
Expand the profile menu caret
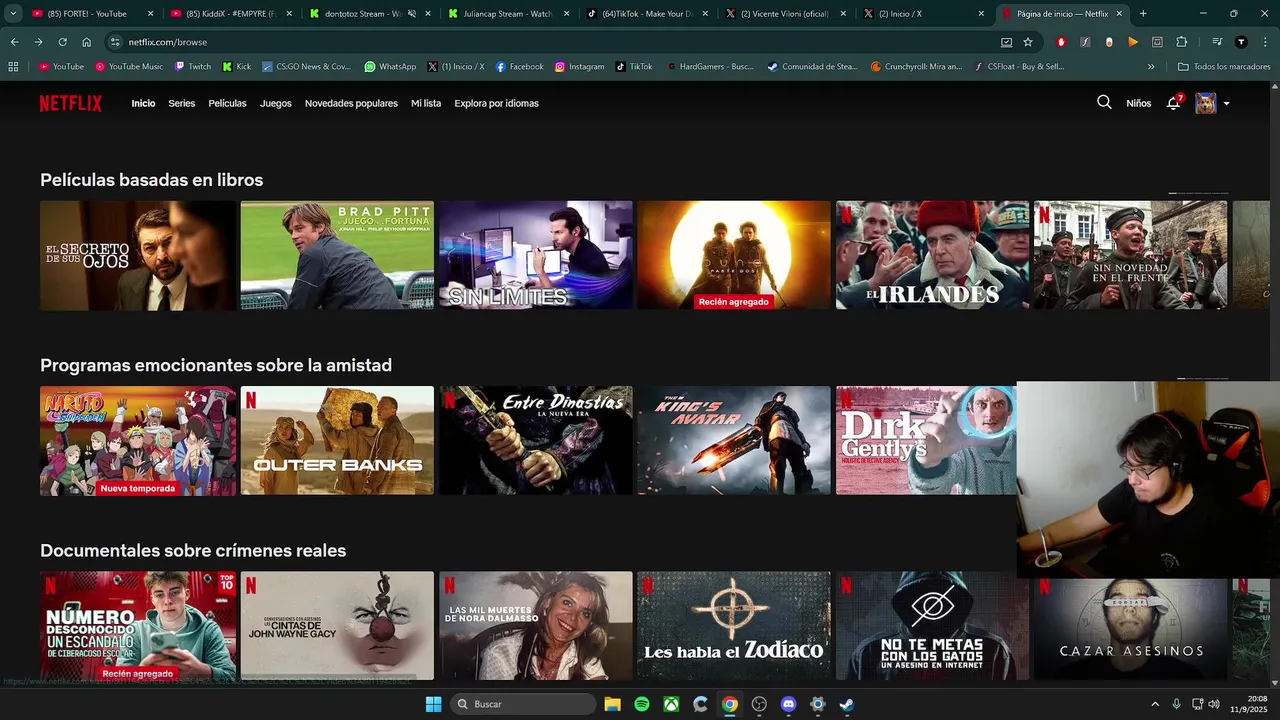[x=1226, y=104]
